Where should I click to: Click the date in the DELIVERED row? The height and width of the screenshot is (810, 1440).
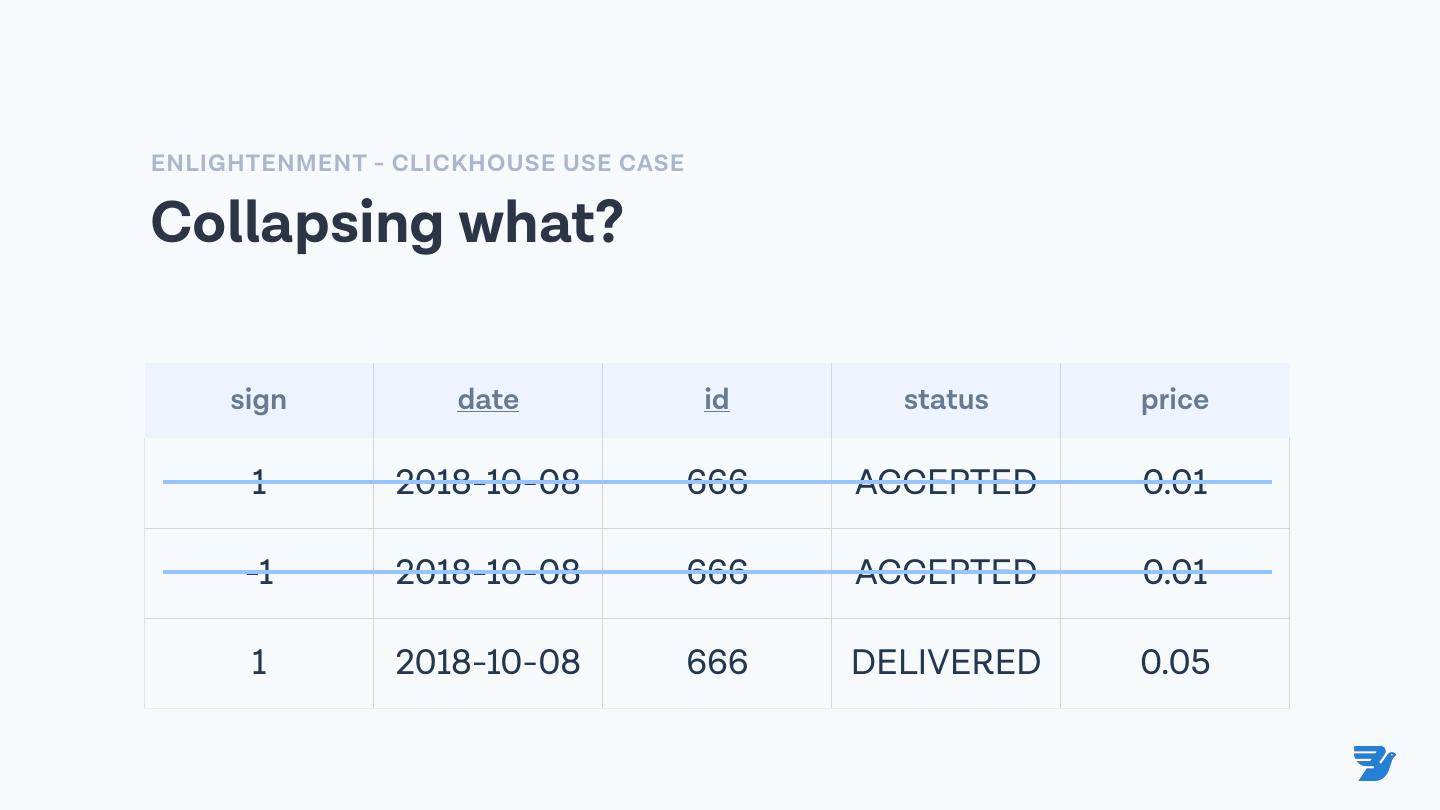click(488, 662)
